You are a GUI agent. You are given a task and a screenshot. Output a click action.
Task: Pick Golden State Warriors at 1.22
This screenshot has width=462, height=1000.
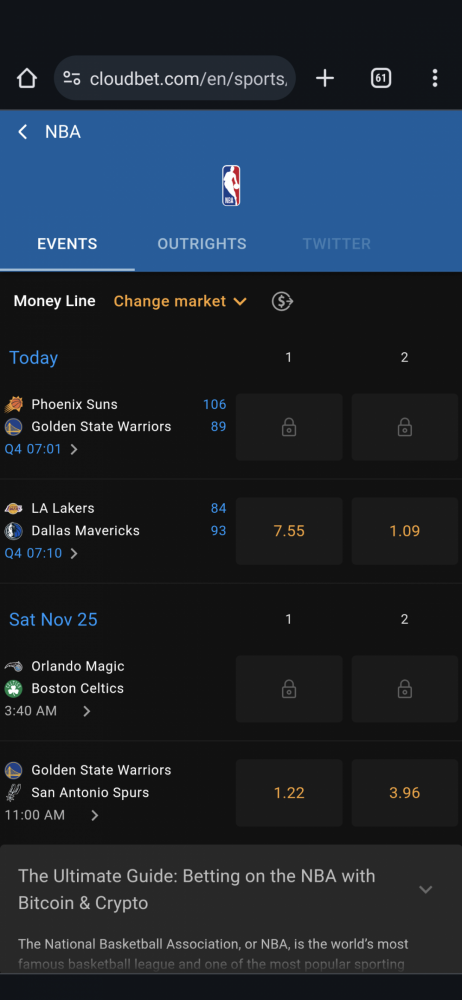point(289,793)
